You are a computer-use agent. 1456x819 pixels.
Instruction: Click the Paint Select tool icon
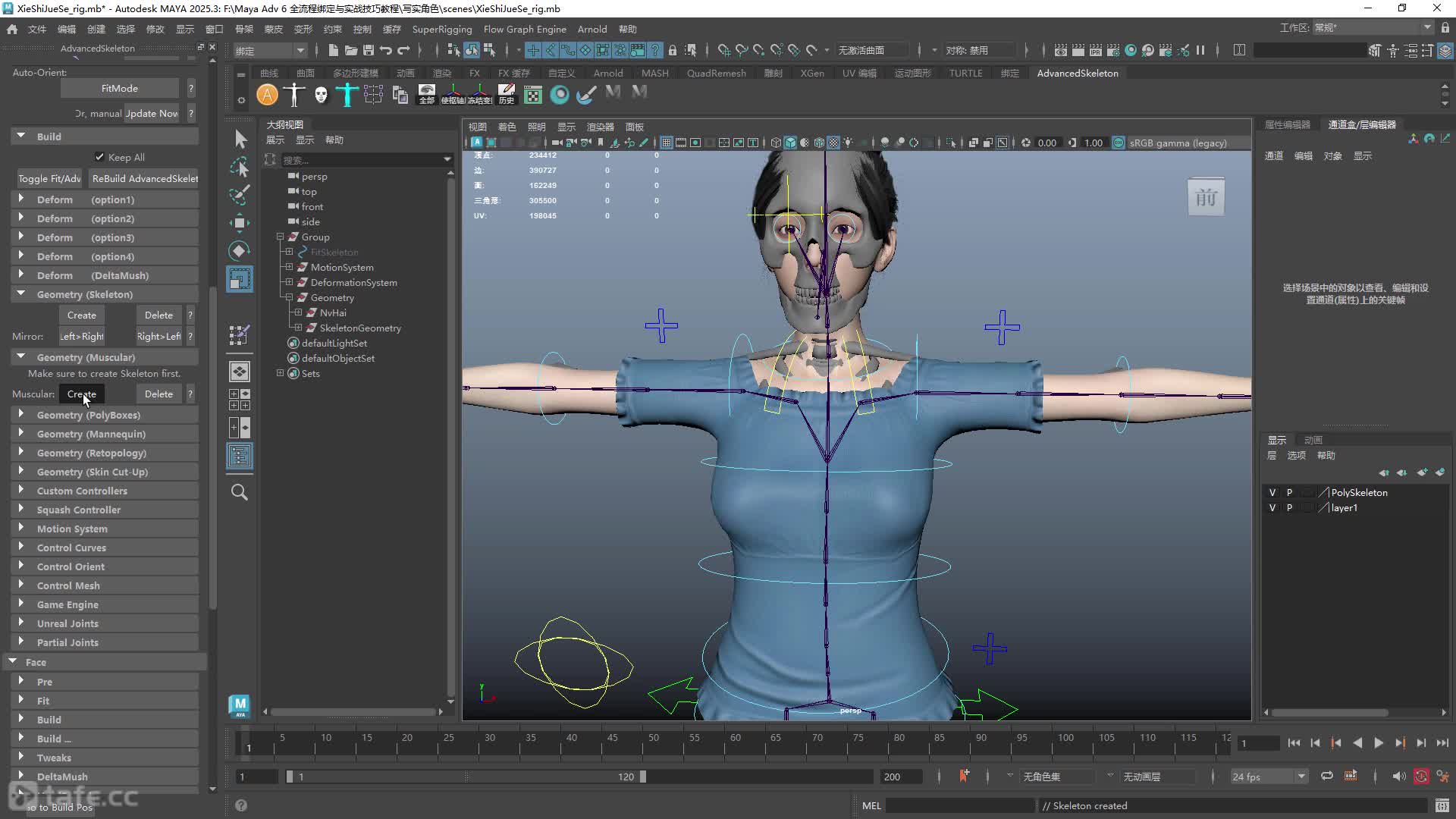[240, 195]
